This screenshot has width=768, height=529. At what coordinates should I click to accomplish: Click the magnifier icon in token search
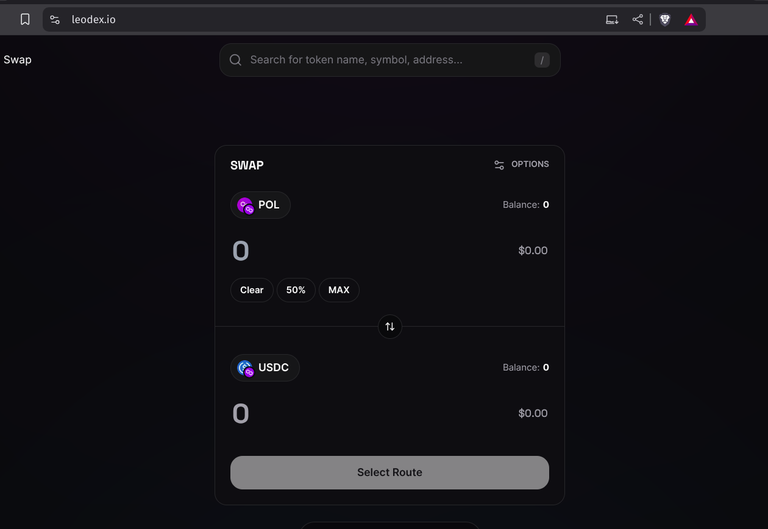(x=236, y=60)
